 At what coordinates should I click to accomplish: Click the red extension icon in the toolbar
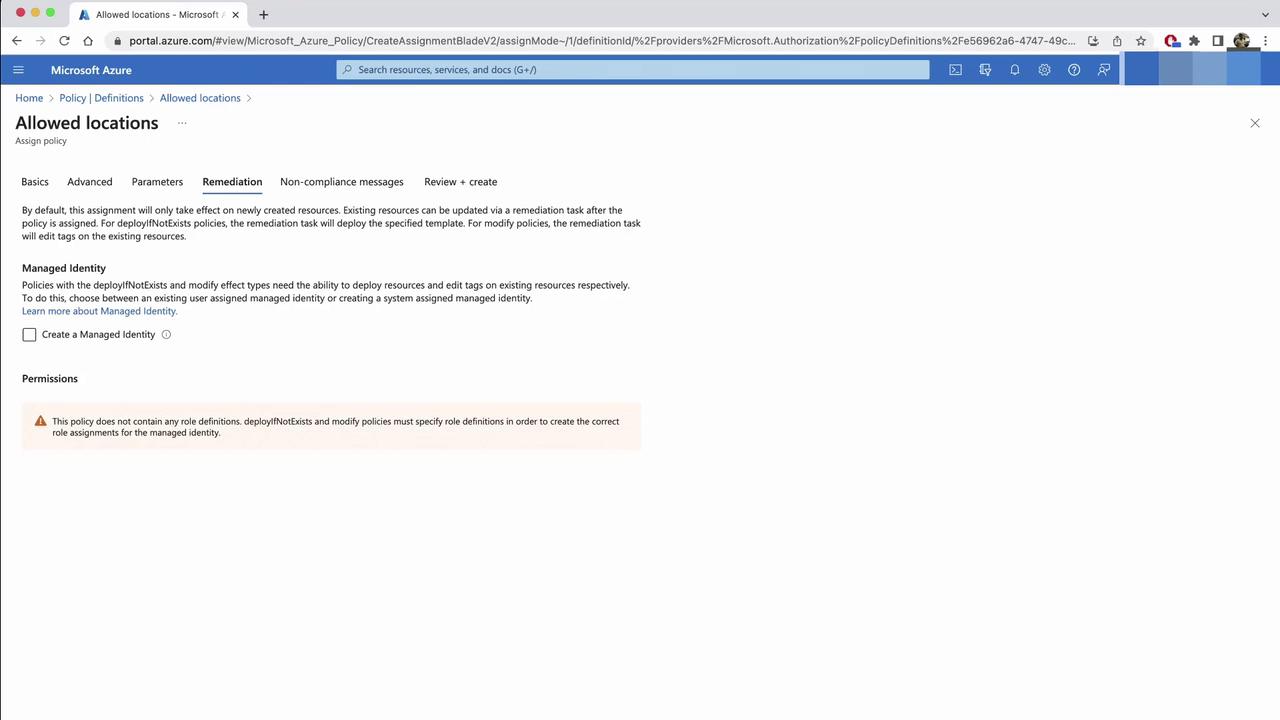point(1171,41)
